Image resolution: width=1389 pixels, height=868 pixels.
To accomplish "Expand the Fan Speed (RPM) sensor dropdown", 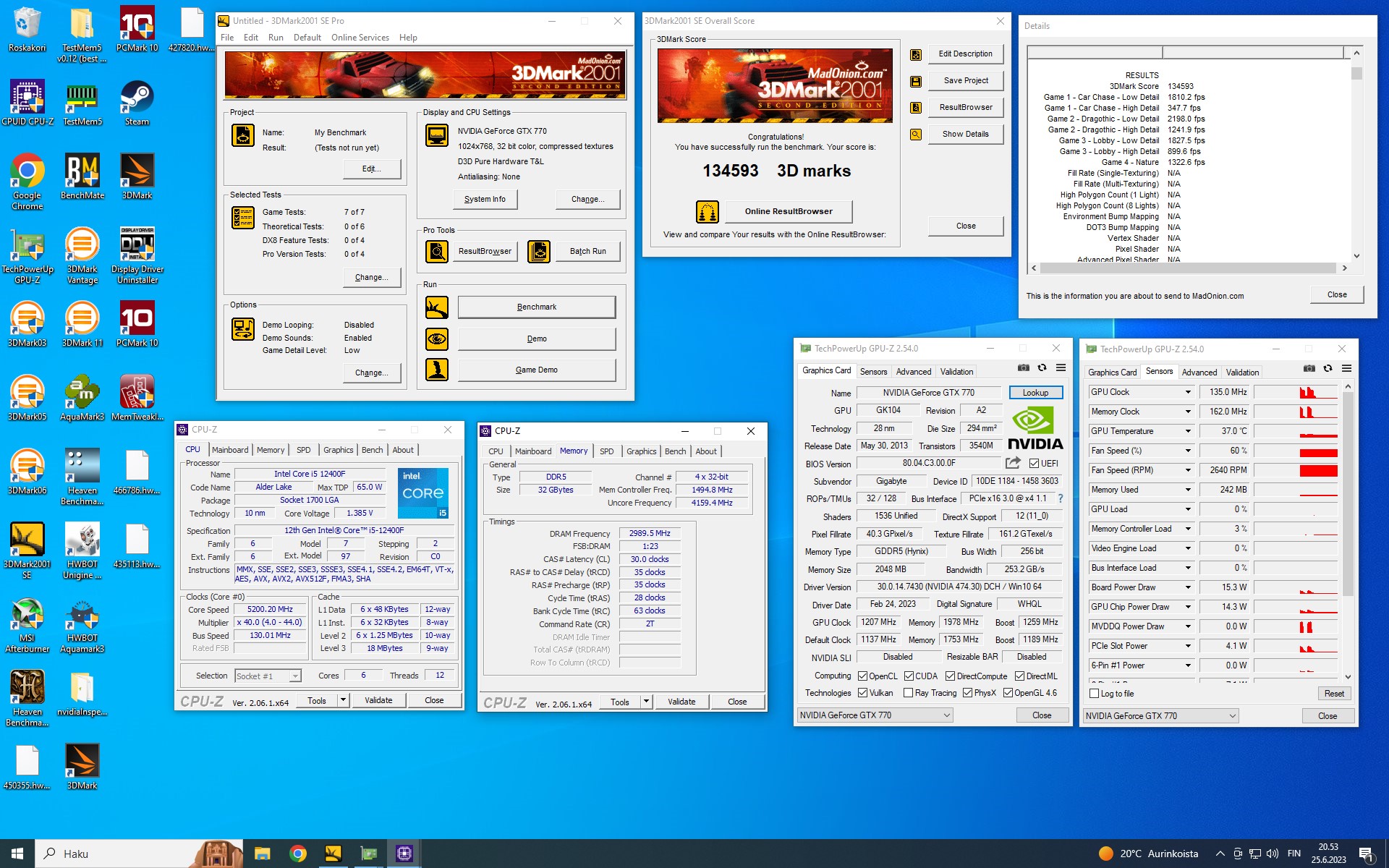I will (1188, 470).
